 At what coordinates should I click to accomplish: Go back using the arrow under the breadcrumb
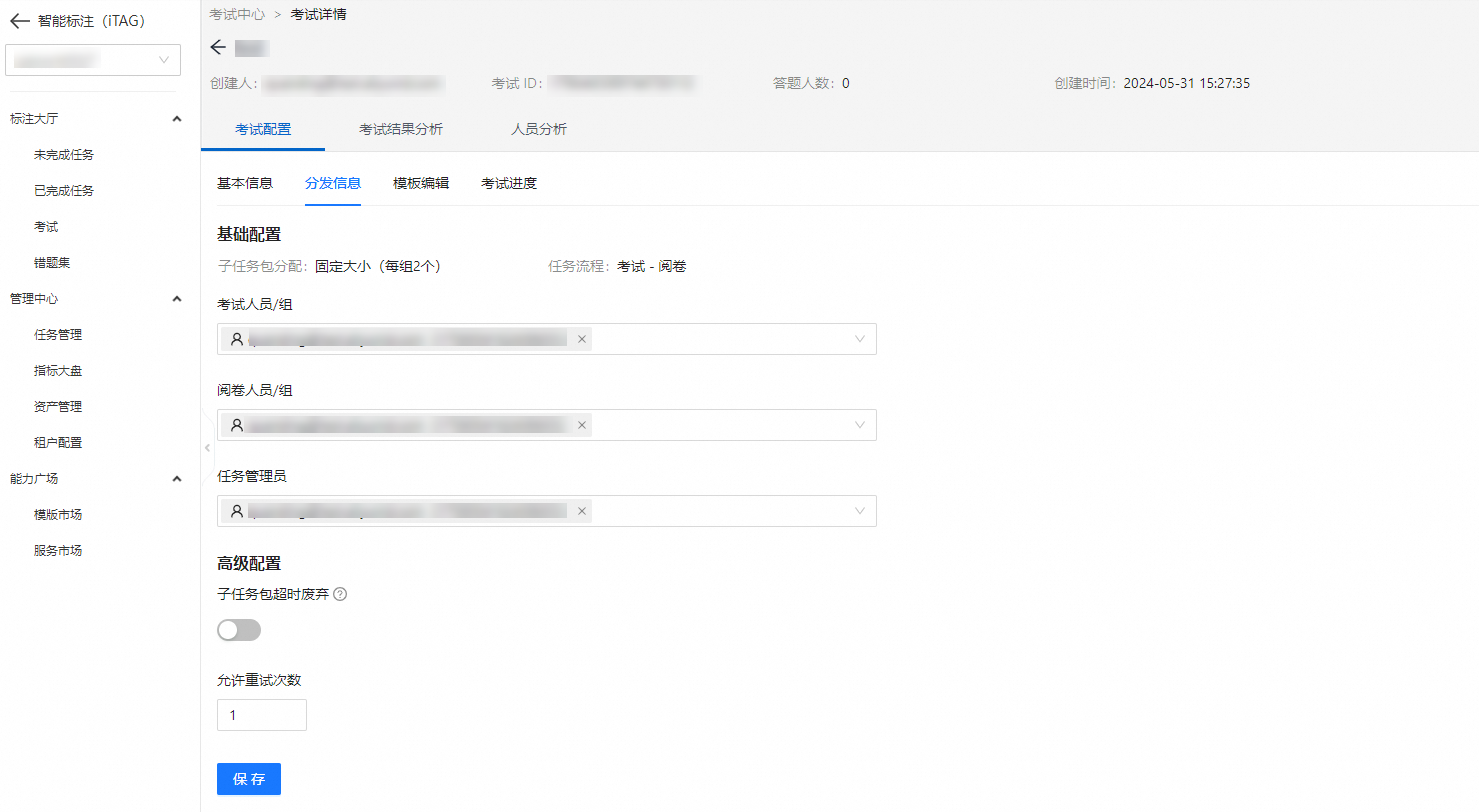pos(219,48)
